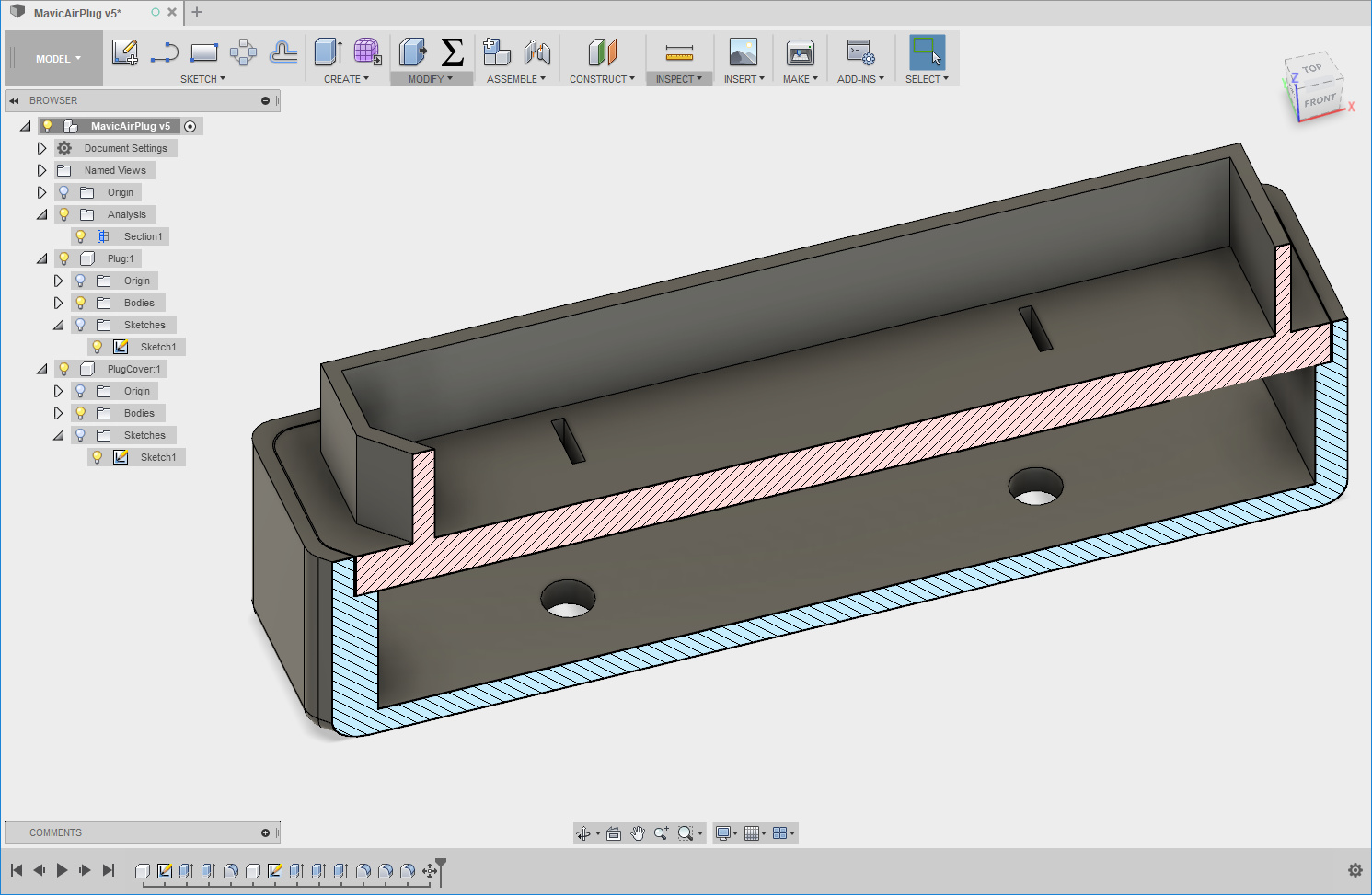
Task: Select the Extrude tool in Create
Action: pyautogui.click(x=328, y=52)
